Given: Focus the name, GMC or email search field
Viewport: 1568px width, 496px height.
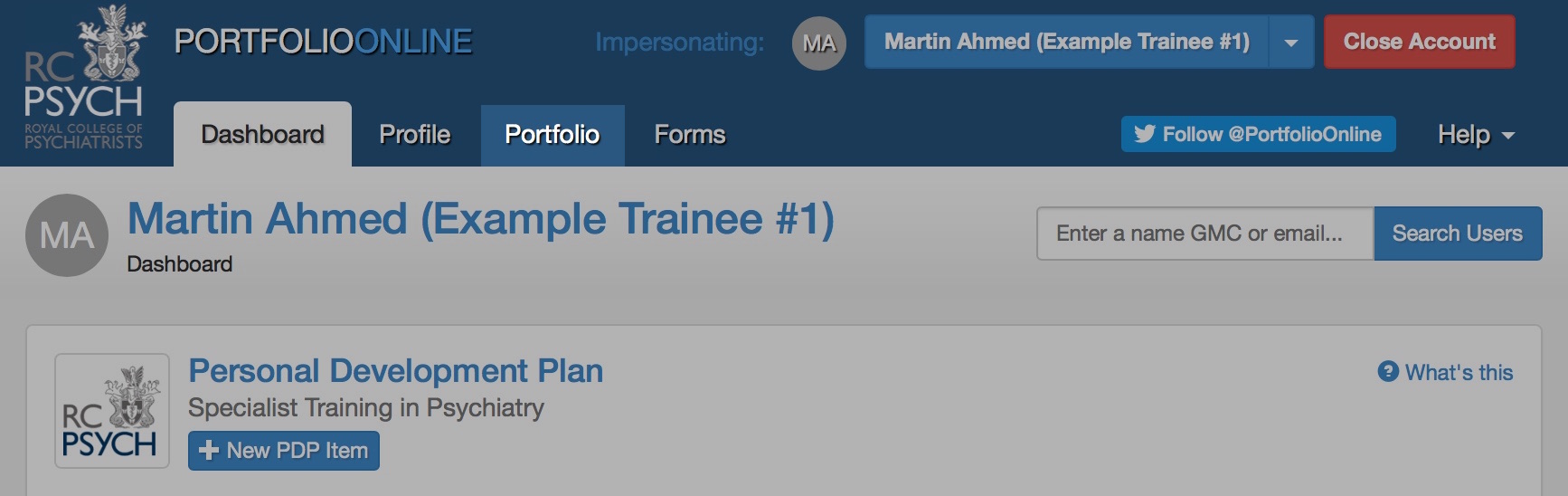Looking at the screenshot, I should tap(1204, 234).
